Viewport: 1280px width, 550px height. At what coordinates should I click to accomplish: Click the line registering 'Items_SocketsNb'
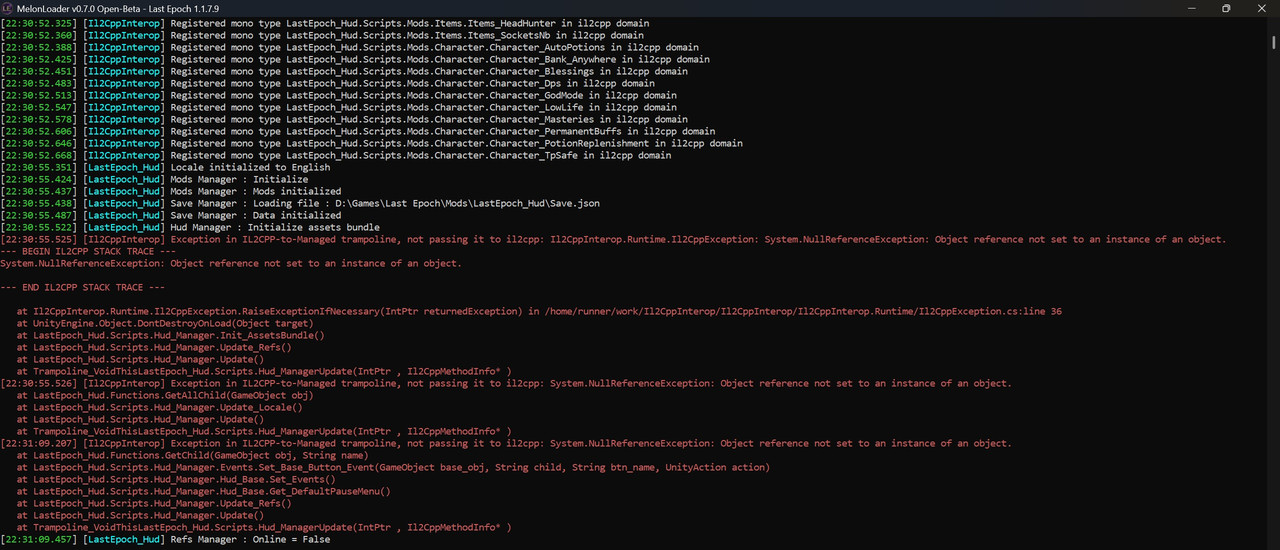323,35
